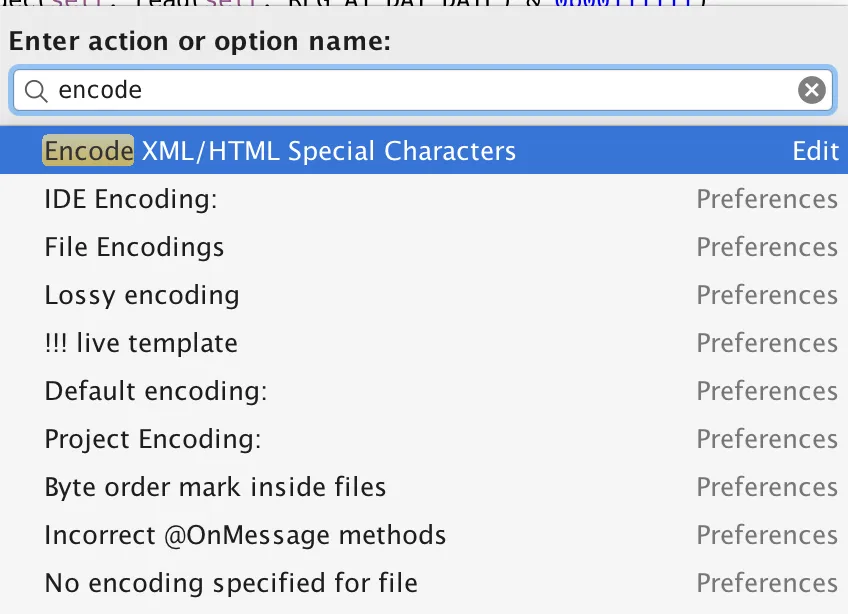Click Preferences label beside IDE Encoding

tap(767, 199)
